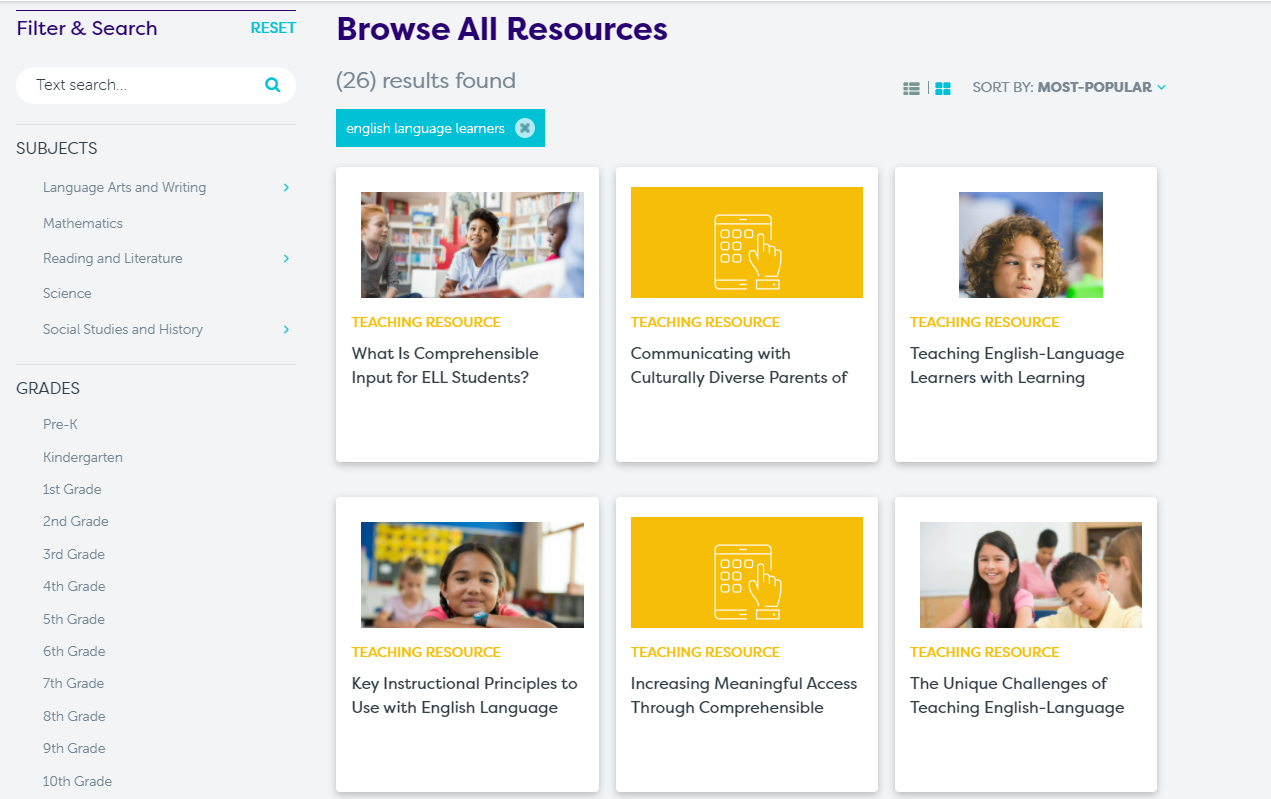
Task: Select the Kindergarten grade filter
Action: pyautogui.click(x=83, y=457)
